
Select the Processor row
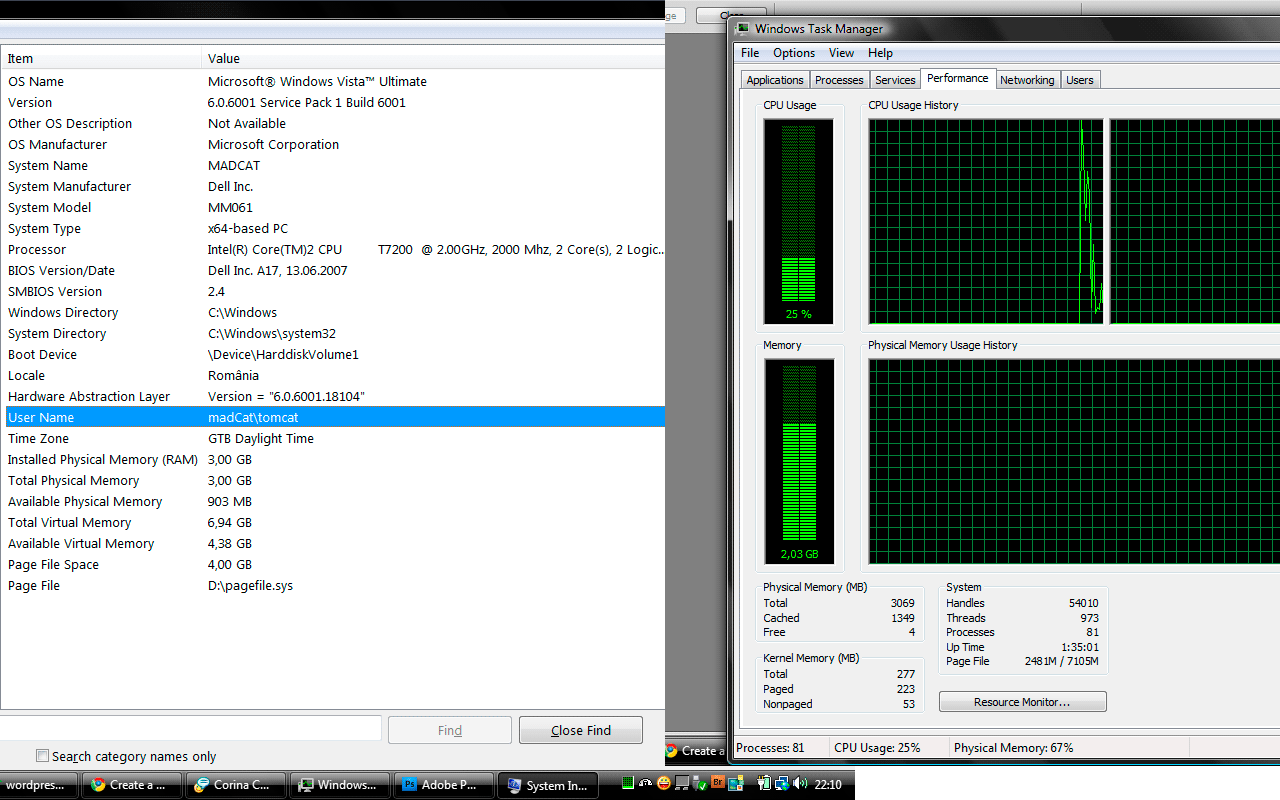332,250
